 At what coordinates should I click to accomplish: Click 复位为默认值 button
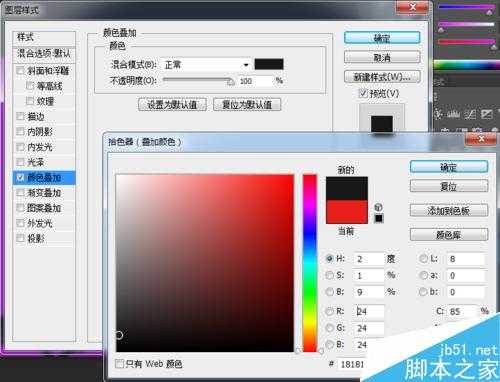tap(247, 104)
